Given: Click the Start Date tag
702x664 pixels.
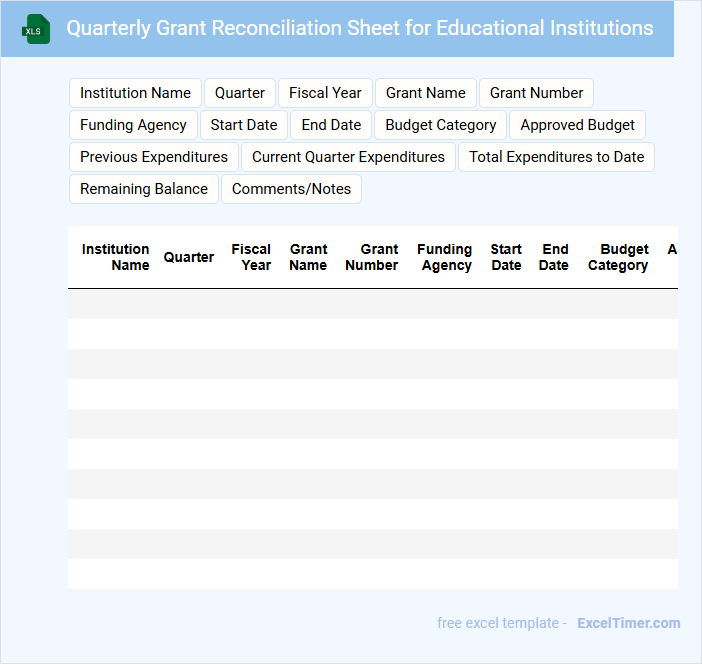Looking at the screenshot, I should pyautogui.click(x=244, y=125).
